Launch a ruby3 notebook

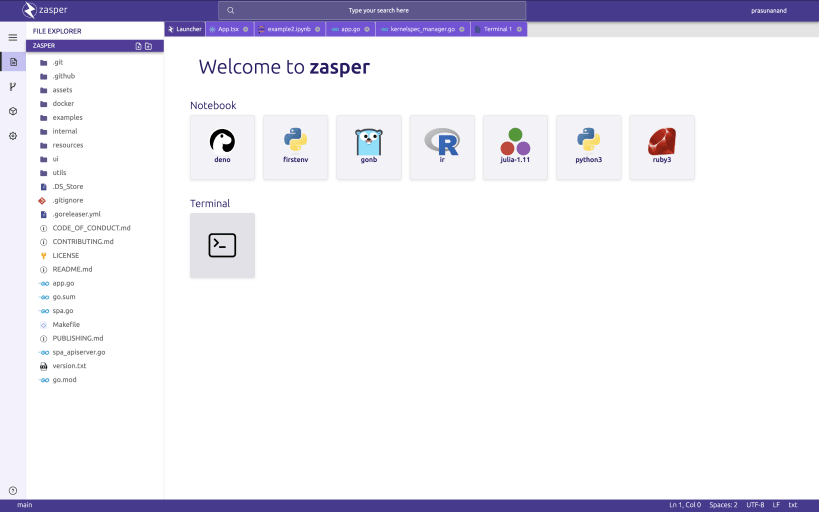[x=662, y=147]
